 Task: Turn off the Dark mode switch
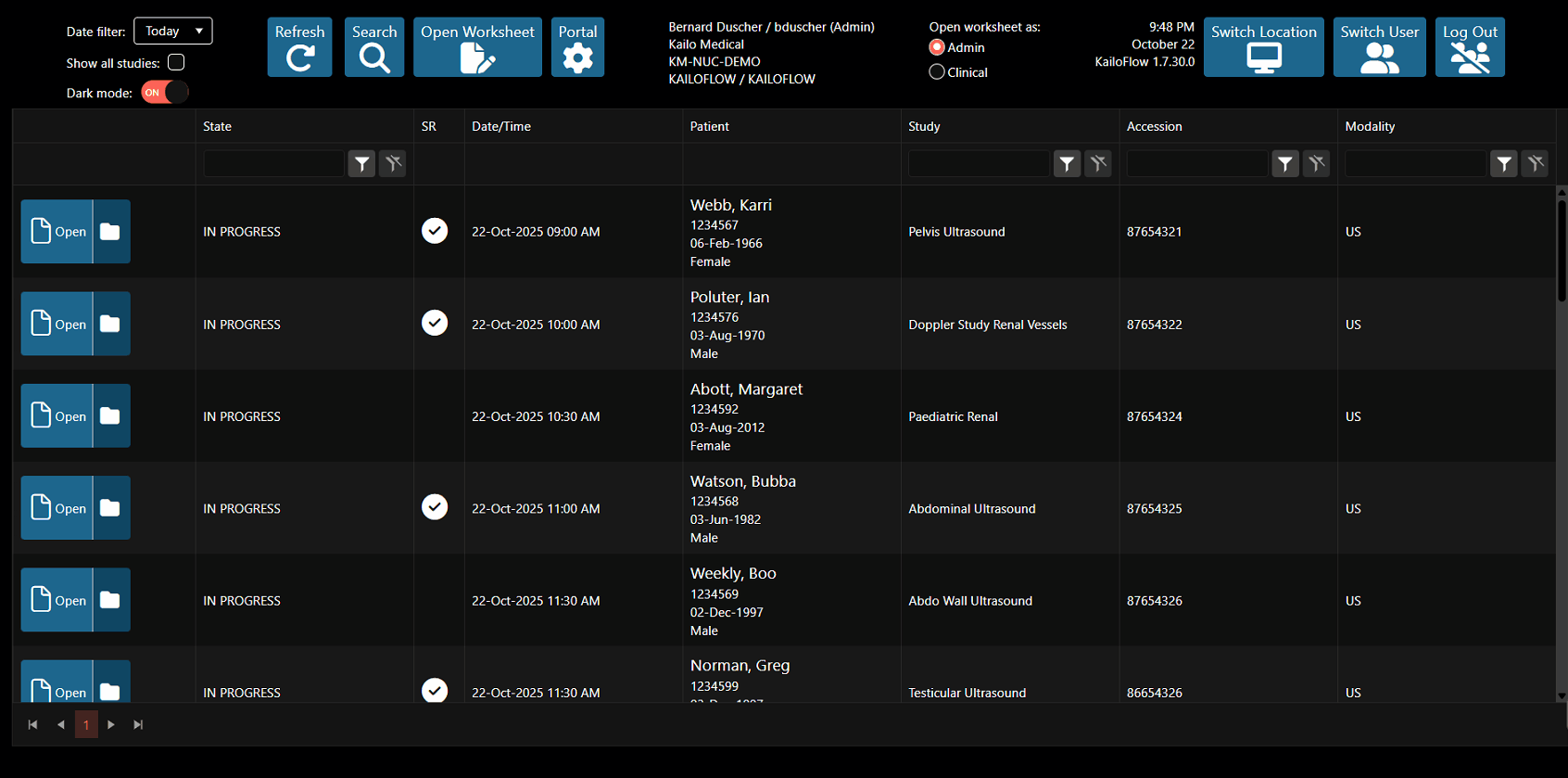pos(165,92)
